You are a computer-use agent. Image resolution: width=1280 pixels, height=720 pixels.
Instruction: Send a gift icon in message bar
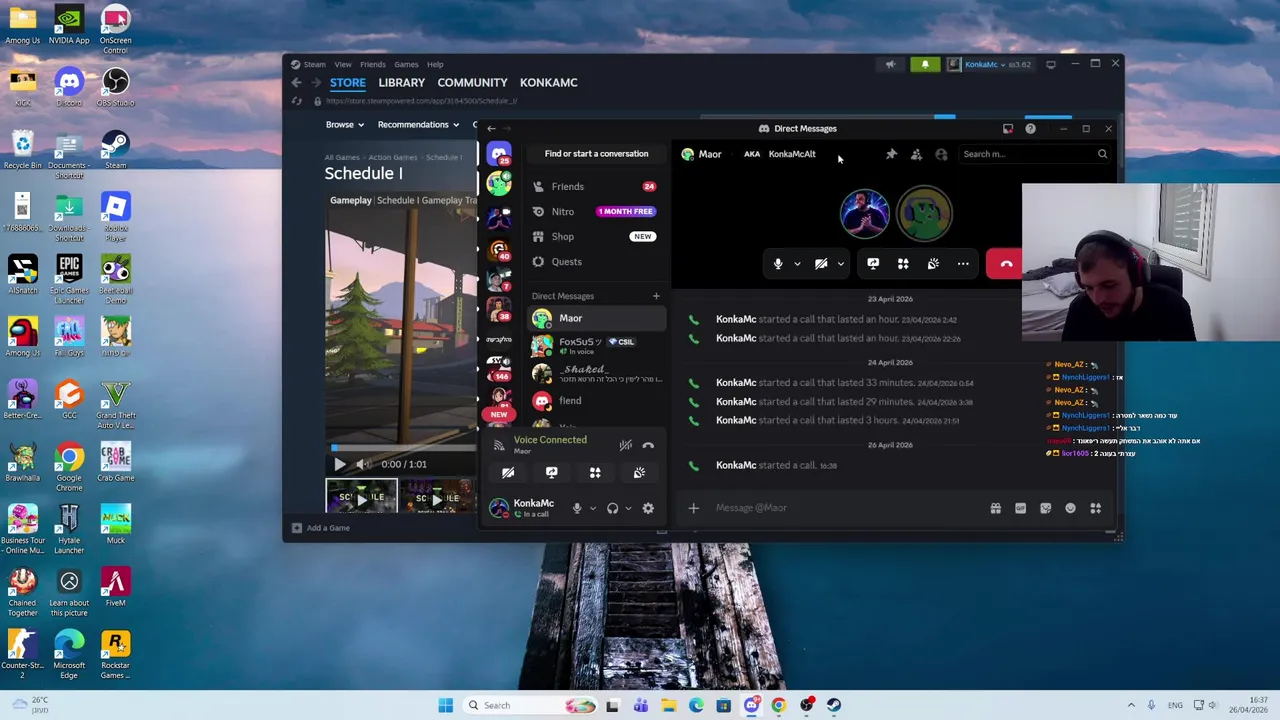(995, 508)
